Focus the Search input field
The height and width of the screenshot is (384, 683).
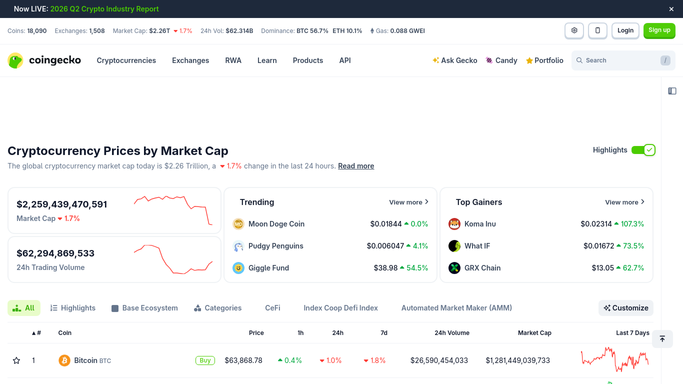coord(623,61)
